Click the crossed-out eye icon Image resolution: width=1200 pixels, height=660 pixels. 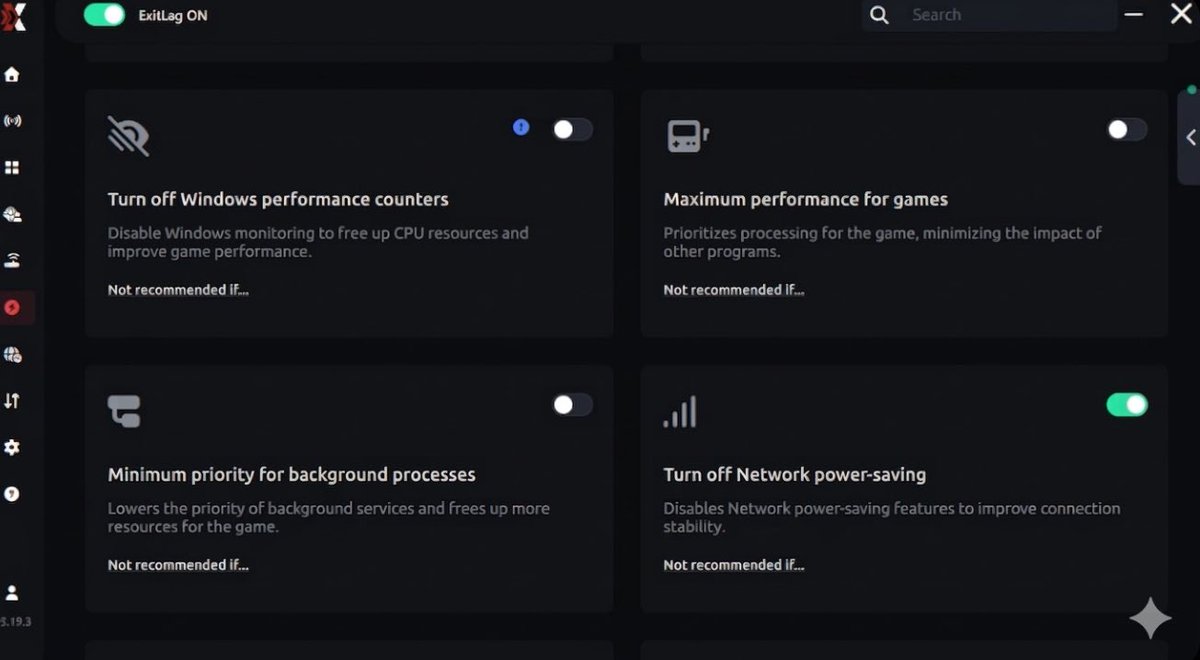[128, 135]
